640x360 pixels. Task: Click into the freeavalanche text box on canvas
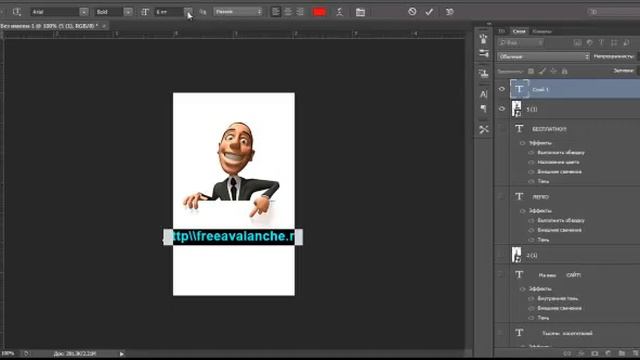[233, 237]
